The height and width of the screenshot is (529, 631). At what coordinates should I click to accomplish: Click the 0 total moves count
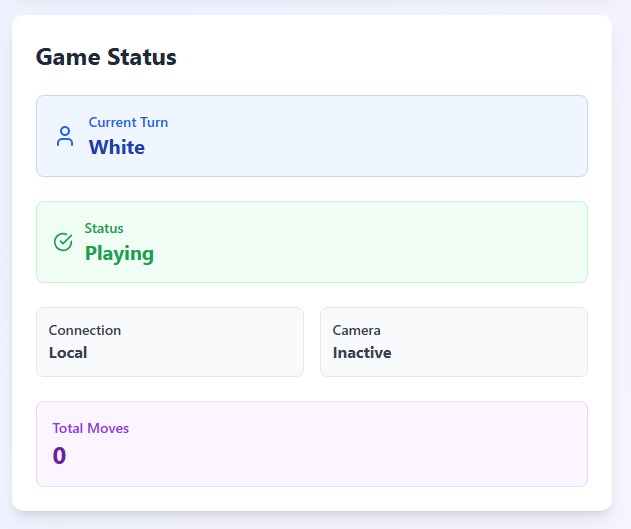click(59, 455)
